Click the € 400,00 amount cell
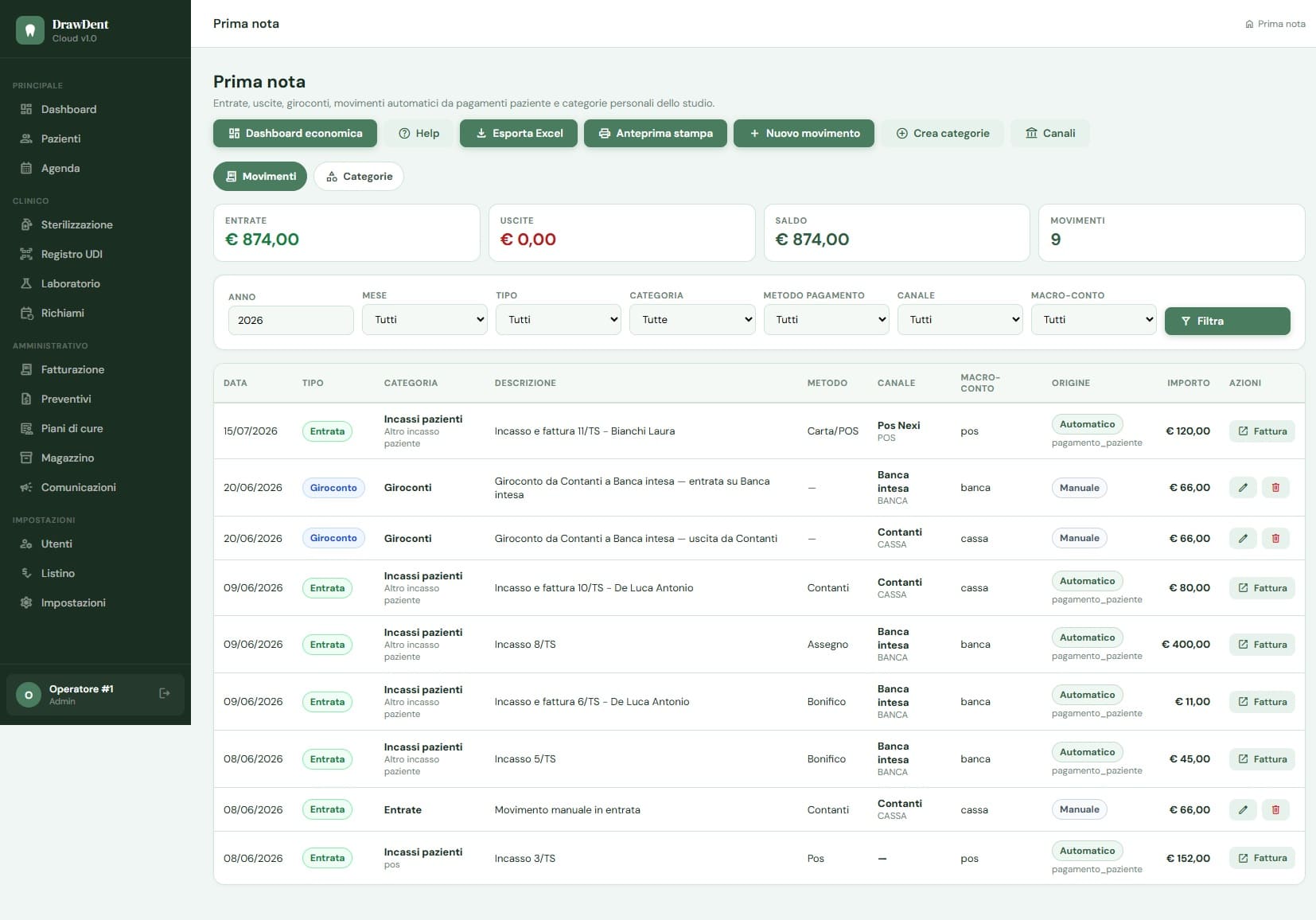This screenshot has height=920, width=1316. pos(1186,645)
